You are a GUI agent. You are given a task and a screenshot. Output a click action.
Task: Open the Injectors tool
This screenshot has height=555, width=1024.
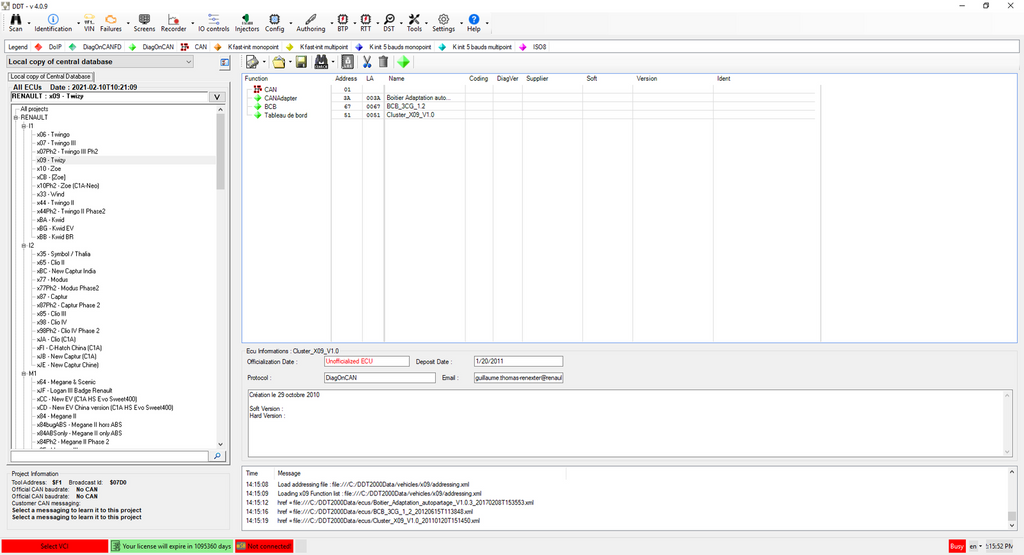tap(246, 23)
